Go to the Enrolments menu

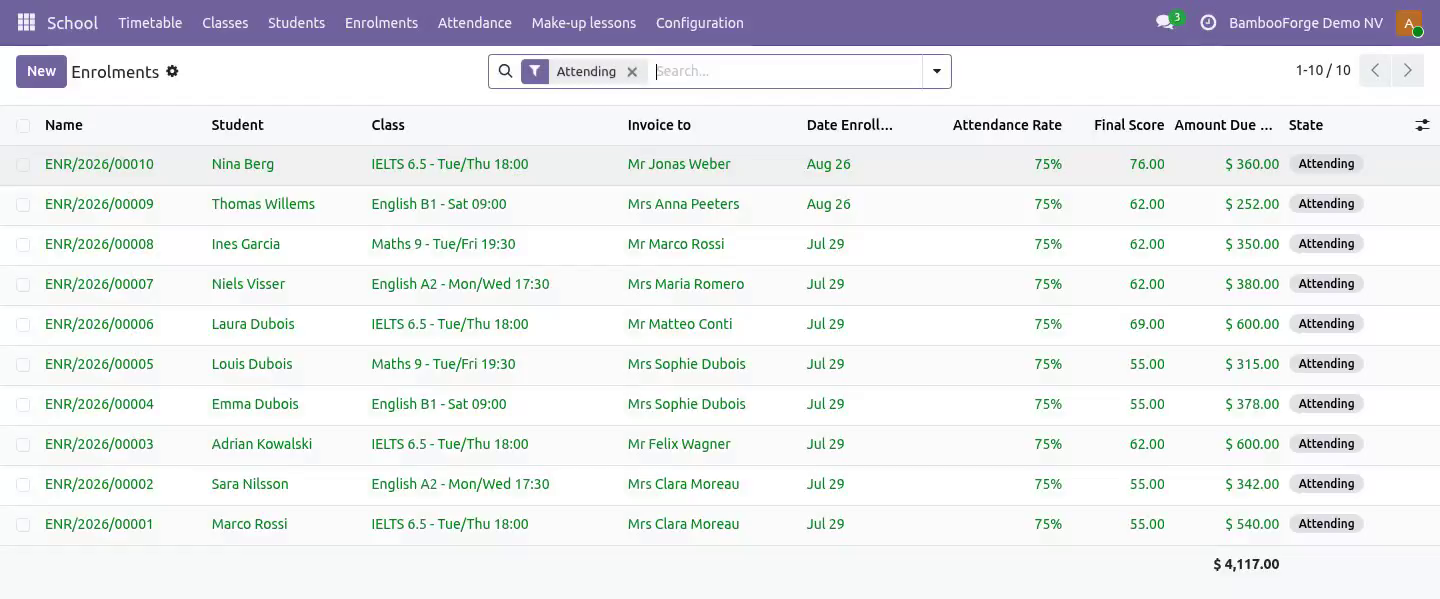tap(381, 22)
